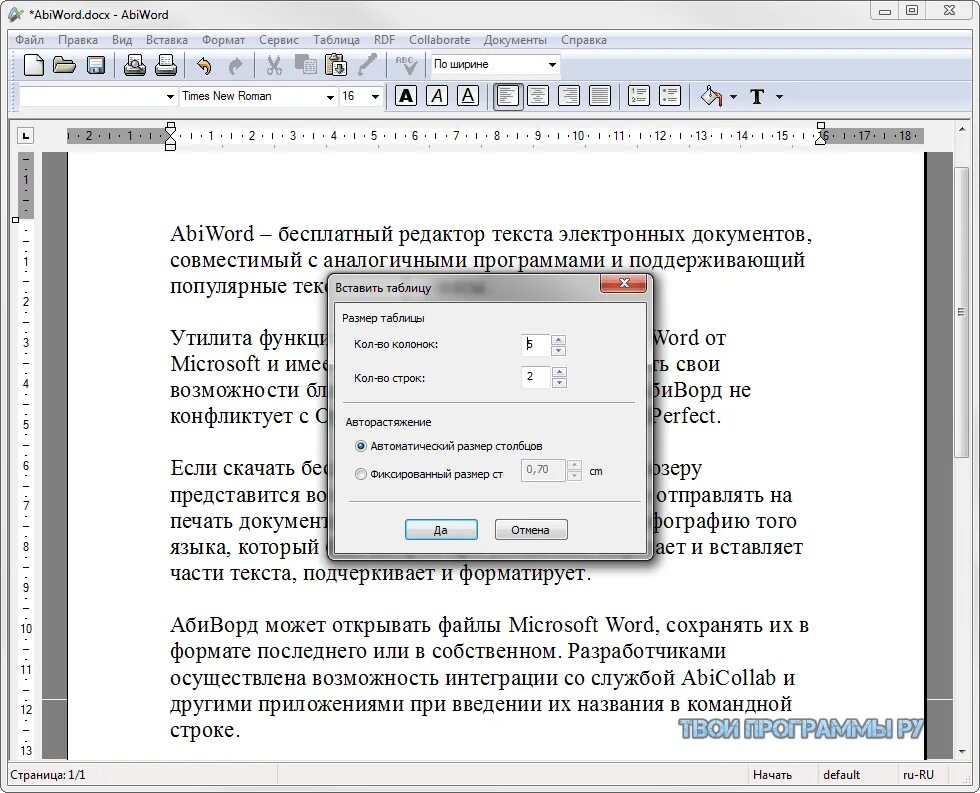The height and width of the screenshot is (793, 980).
Task: Toggle bold text formatting
Action: tap(406, 96)
